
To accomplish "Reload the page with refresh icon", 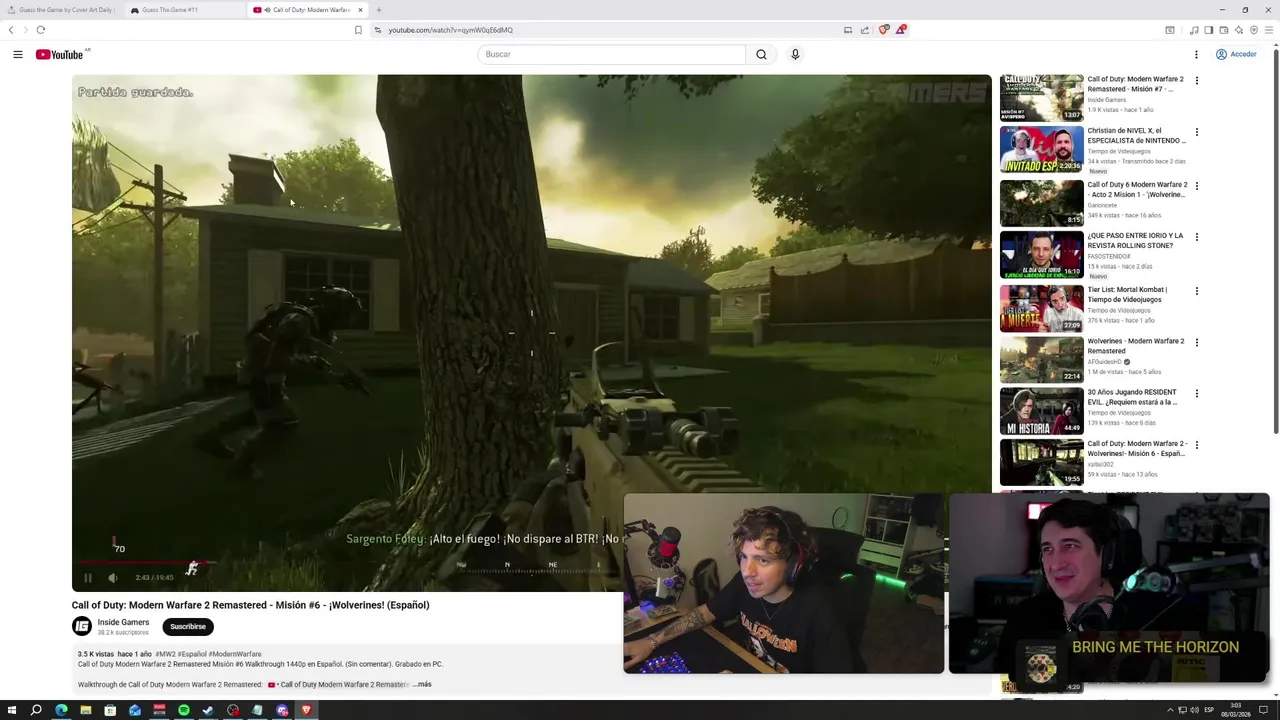I will [40, 30].
